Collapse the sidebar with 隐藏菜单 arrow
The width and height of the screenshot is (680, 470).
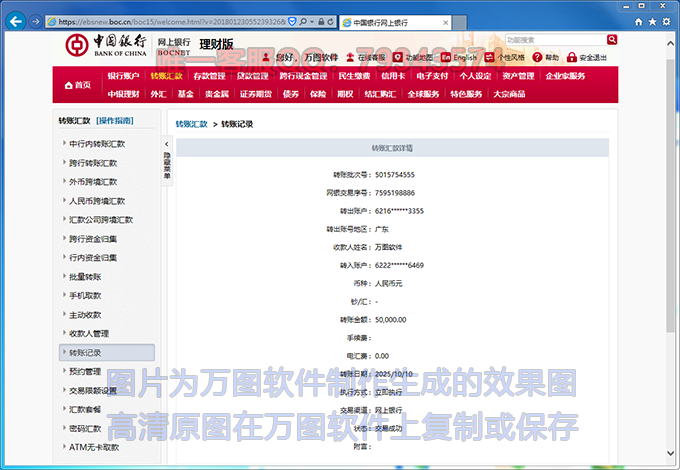[167, 146]
